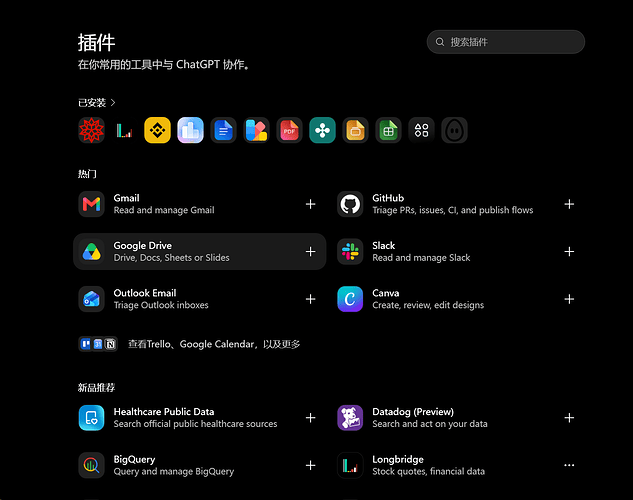Open the dark shapes grid installed plugin
633x500 pixels.
coord(421,130)
